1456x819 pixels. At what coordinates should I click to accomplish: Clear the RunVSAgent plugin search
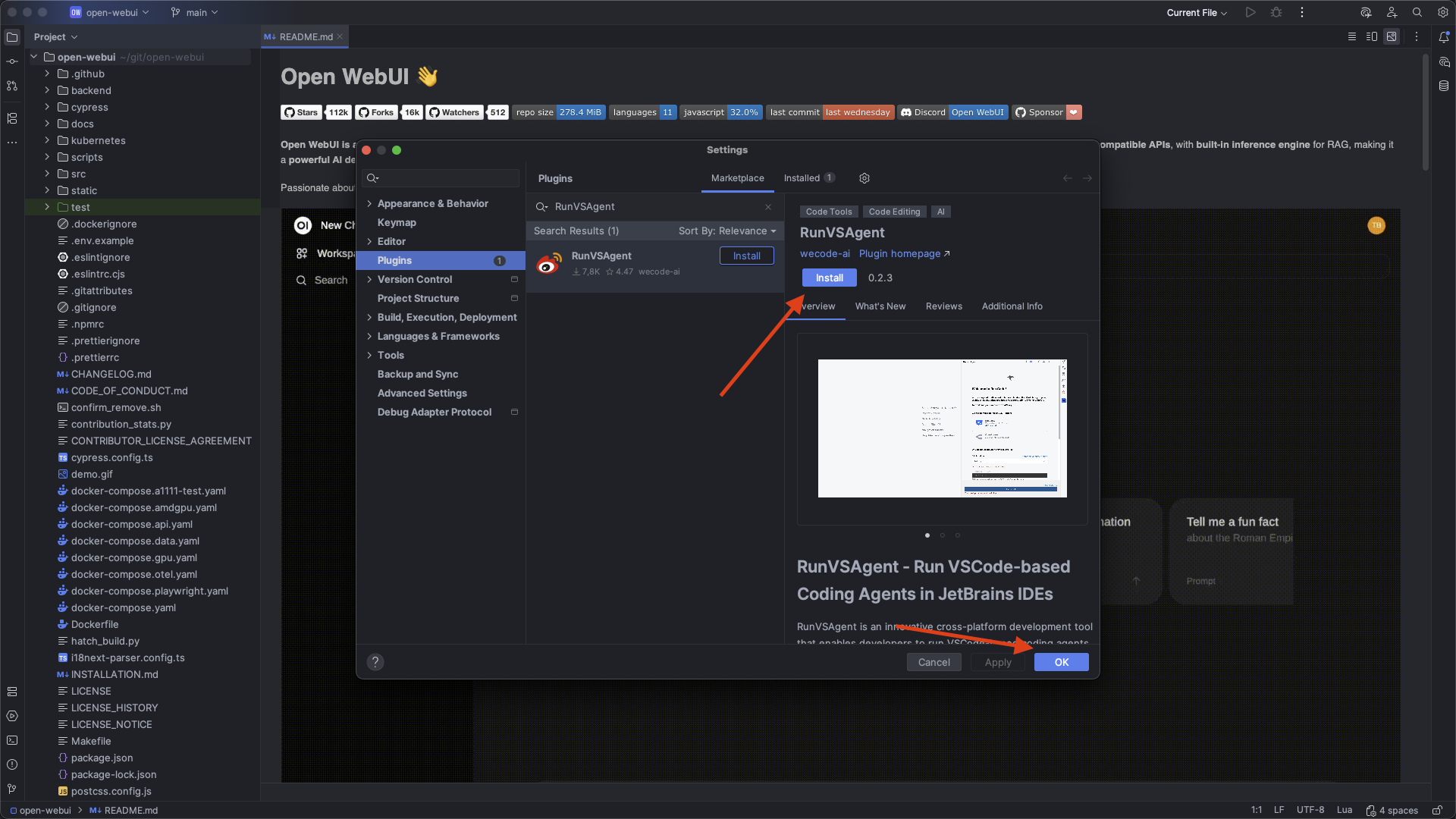768,207
